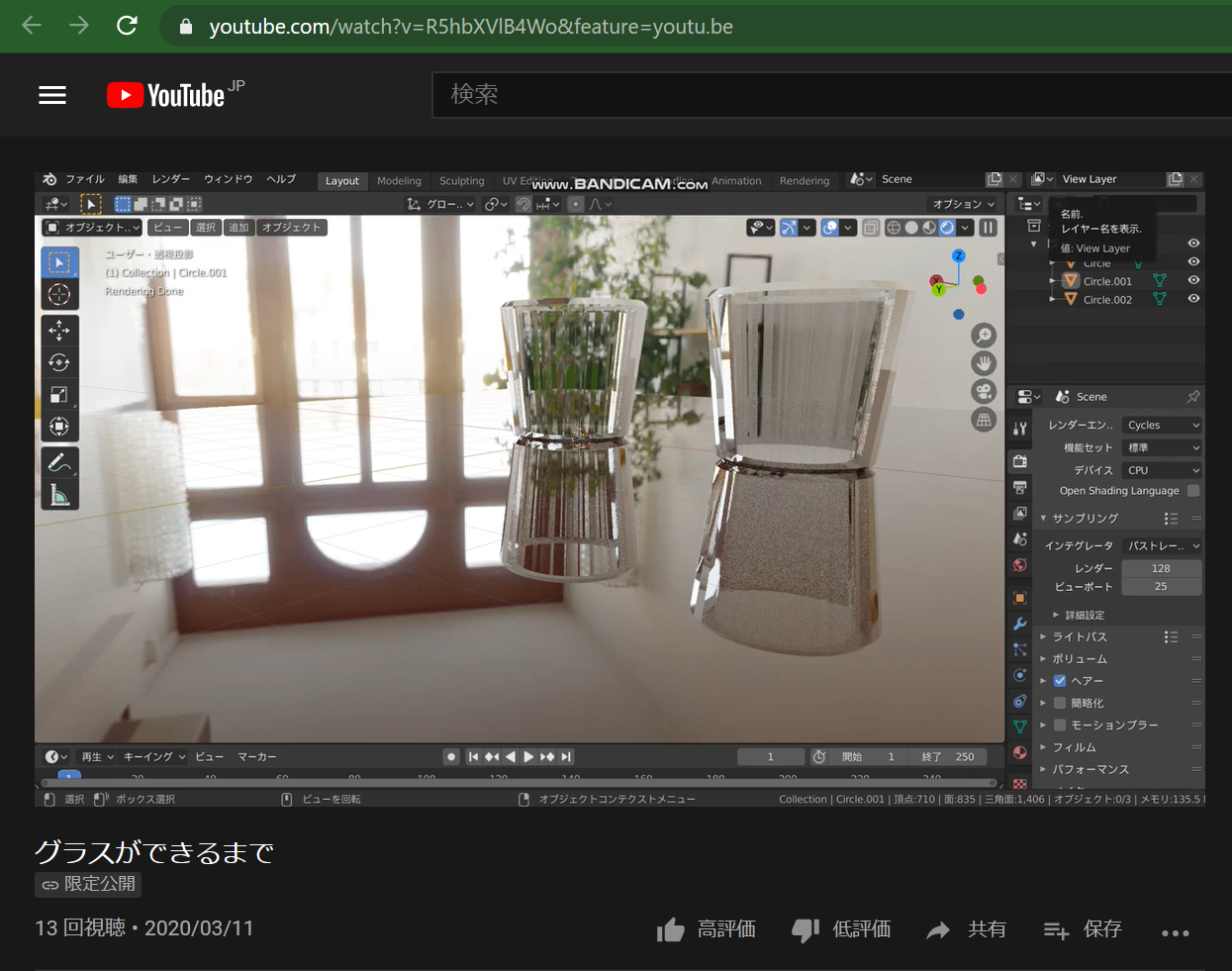Open the CPU device dropdown

pos(1162,470)
